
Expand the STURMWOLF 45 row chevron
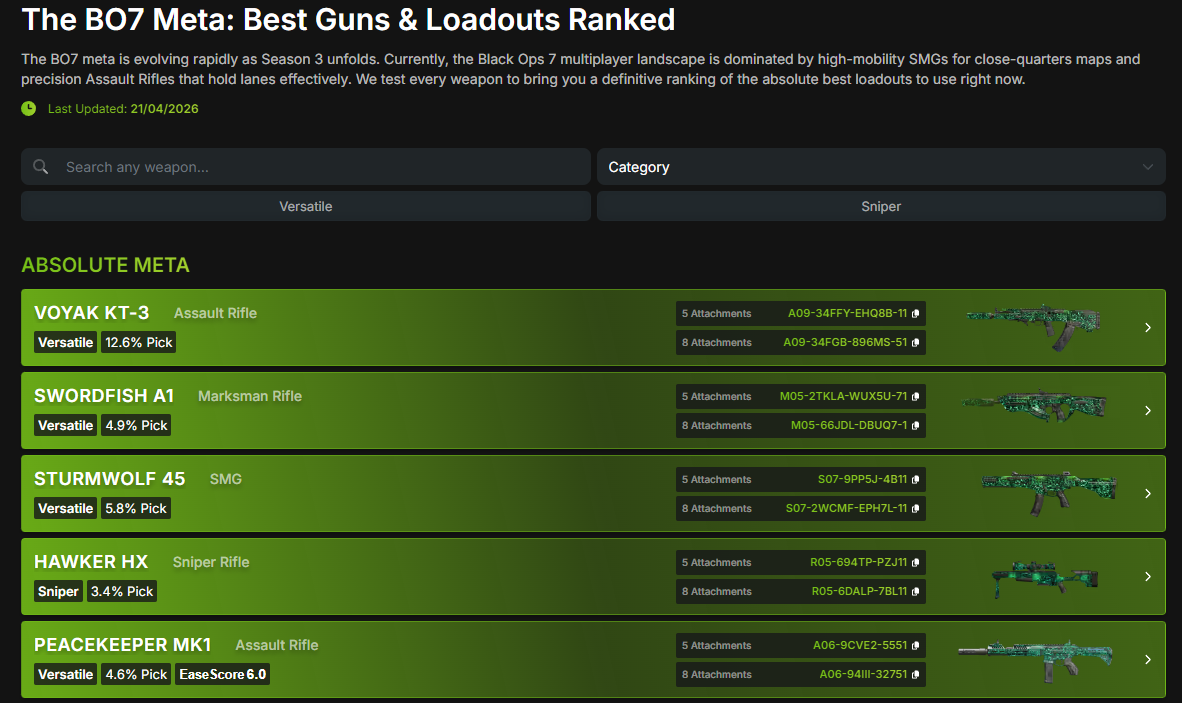[x=1148, y=494]
